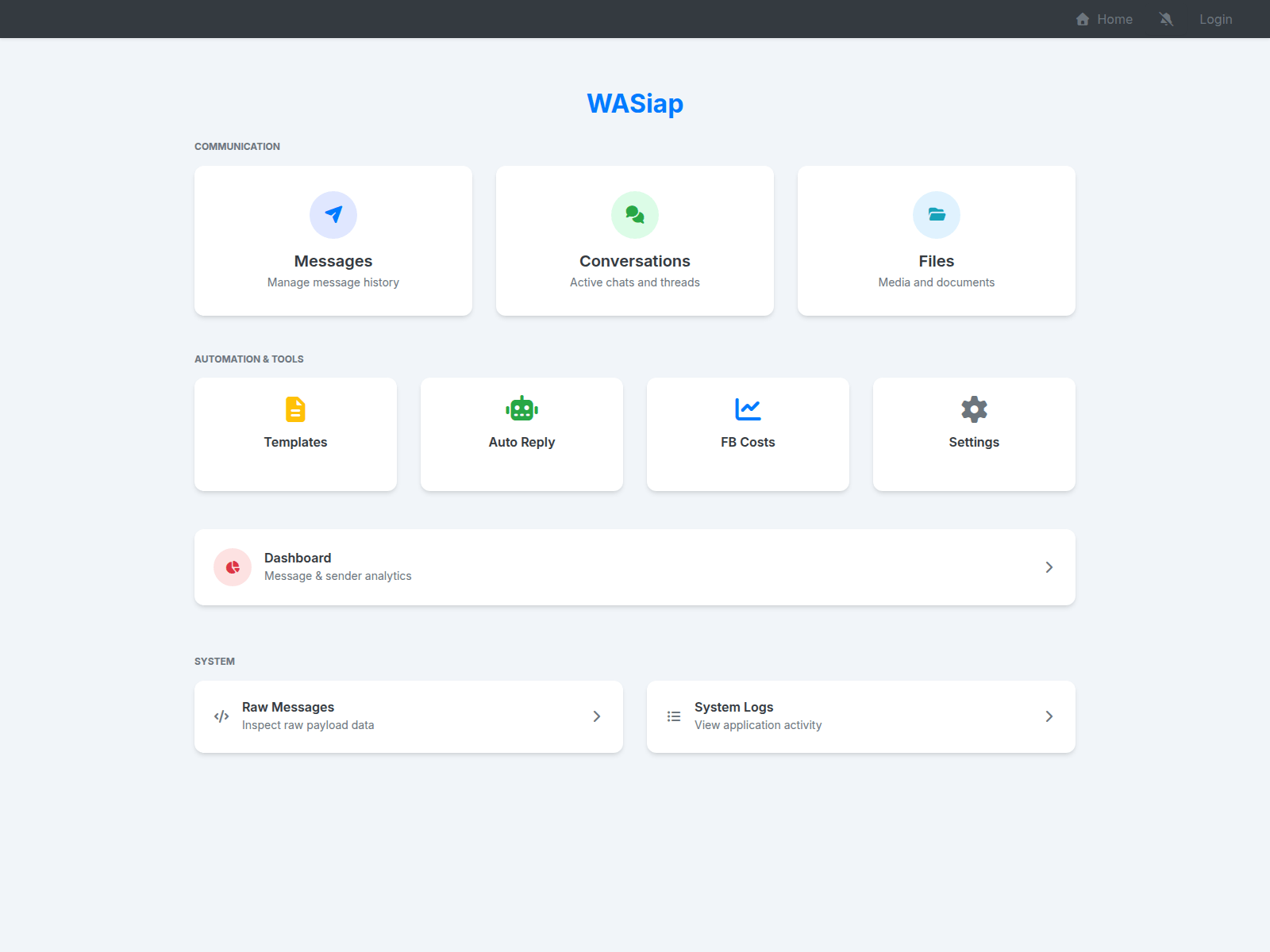This screenshot has height=952, width=1270.
Task: Open Dashboard via its right chevron
Action: coord(1049,567)
